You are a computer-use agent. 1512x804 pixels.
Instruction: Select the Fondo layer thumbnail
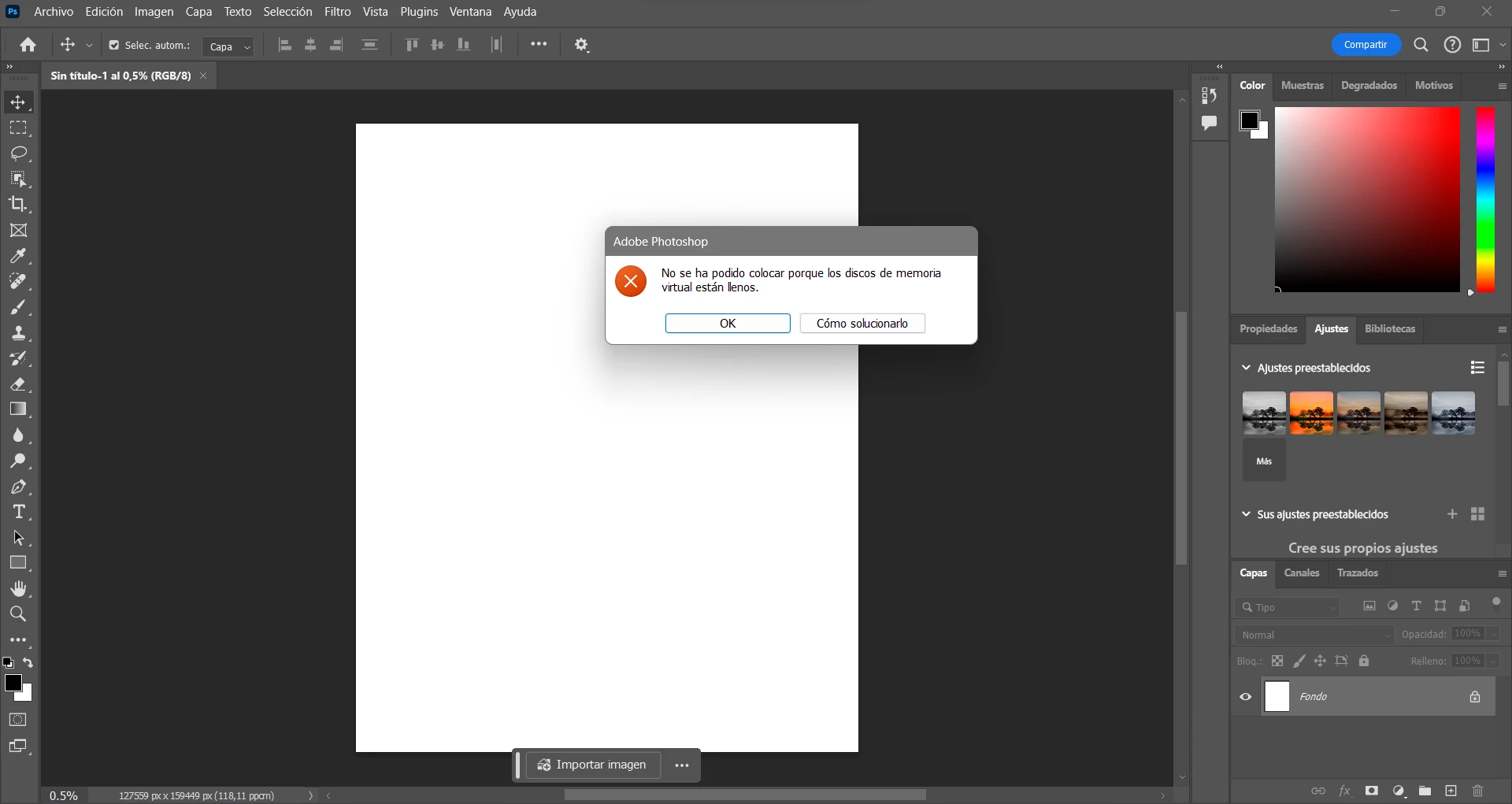click(x=1277, y=697)
